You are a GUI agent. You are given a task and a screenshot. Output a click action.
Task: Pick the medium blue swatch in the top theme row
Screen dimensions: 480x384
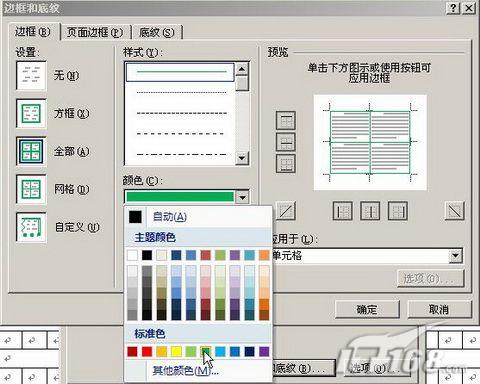(191, 255)
